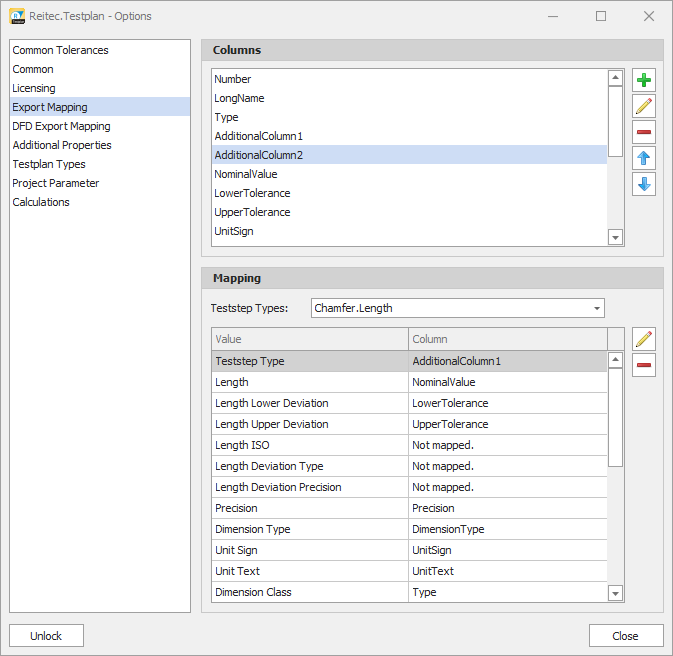
Task: Click the Value column header
Action: coord(310,339)
